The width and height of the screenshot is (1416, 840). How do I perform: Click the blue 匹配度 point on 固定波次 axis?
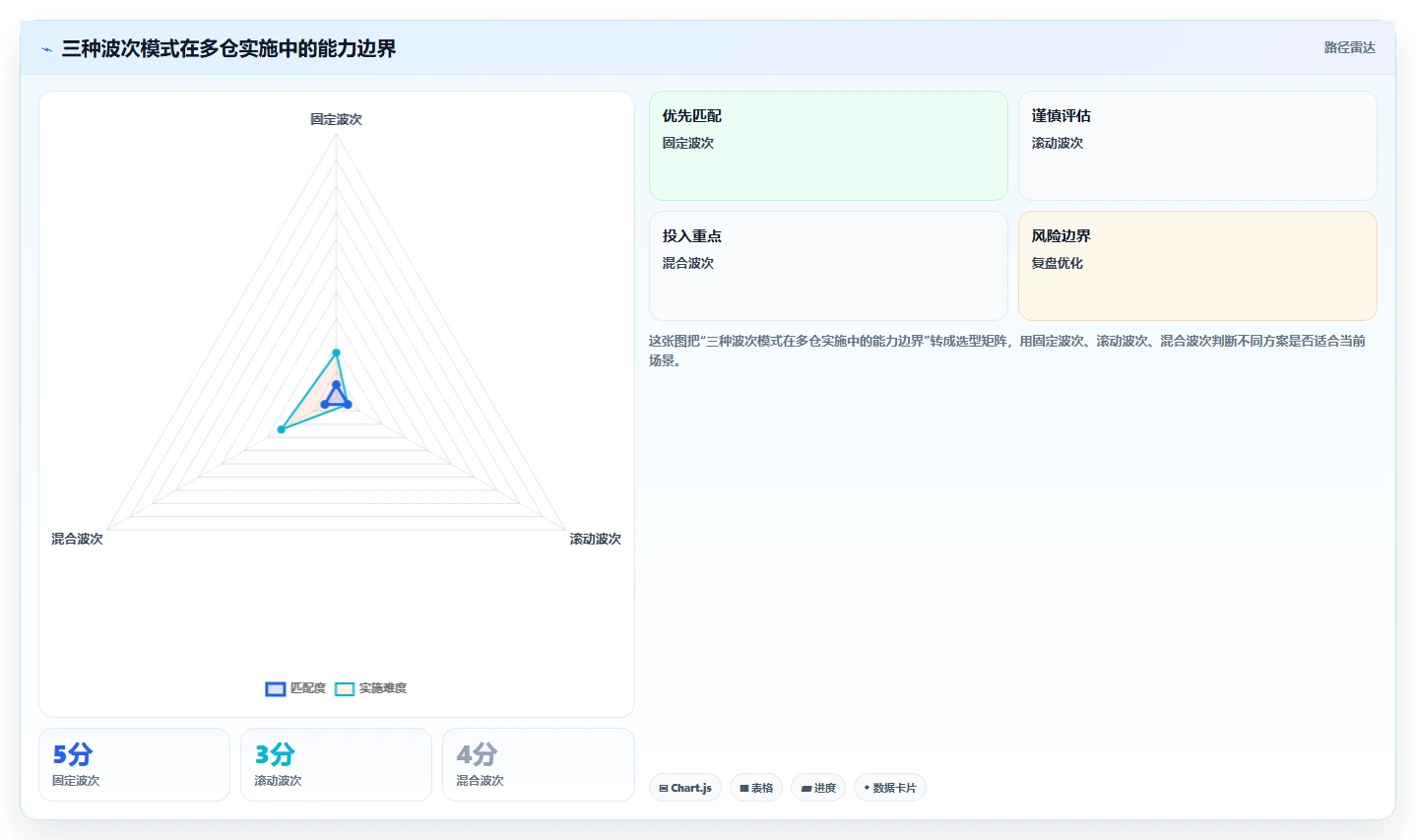(336, 384)
